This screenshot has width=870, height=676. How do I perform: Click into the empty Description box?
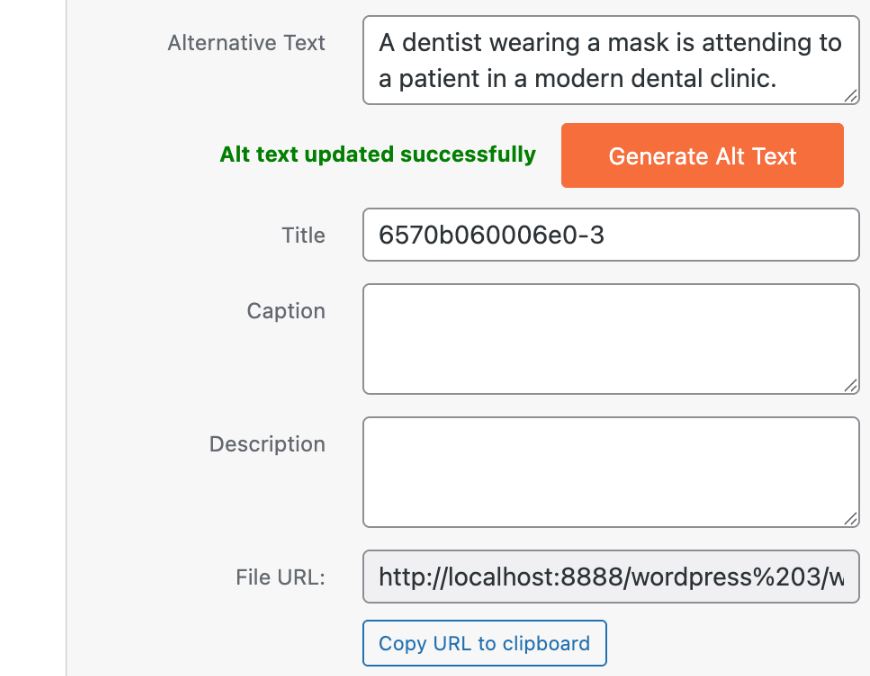pos(611,472)
